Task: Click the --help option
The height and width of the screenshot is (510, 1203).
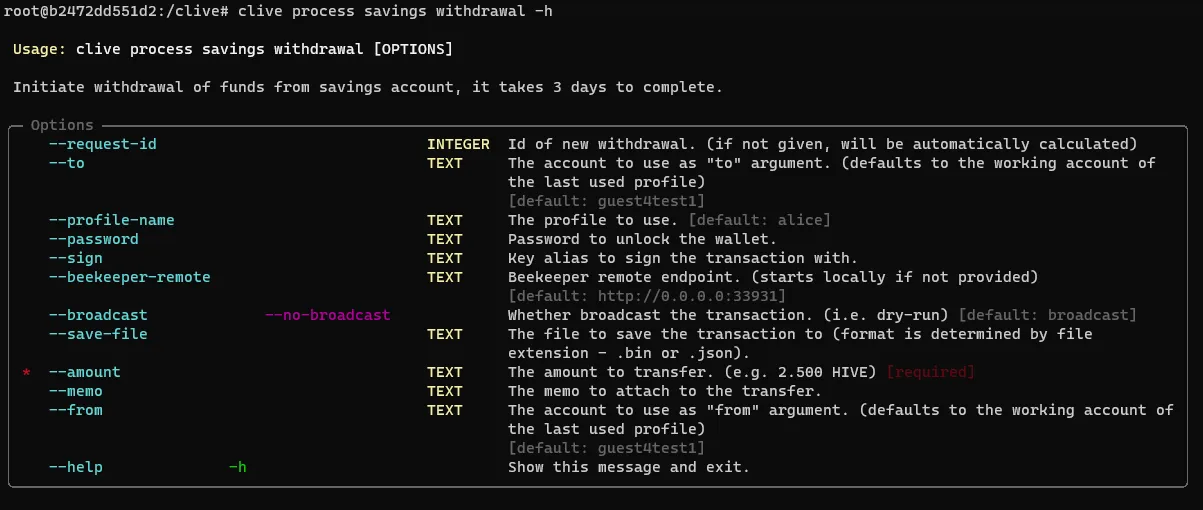Action: click(76, 467)
